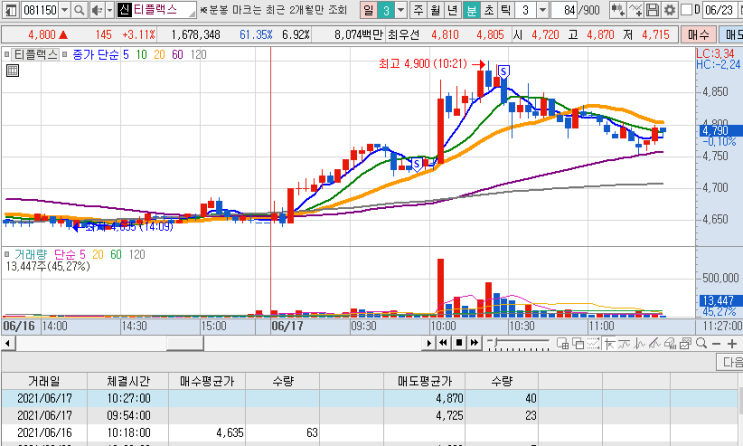Click the speaker sound alert icon
Viewport: 743px width, 446px height.
pyautogui.click(x=97, y=9)
